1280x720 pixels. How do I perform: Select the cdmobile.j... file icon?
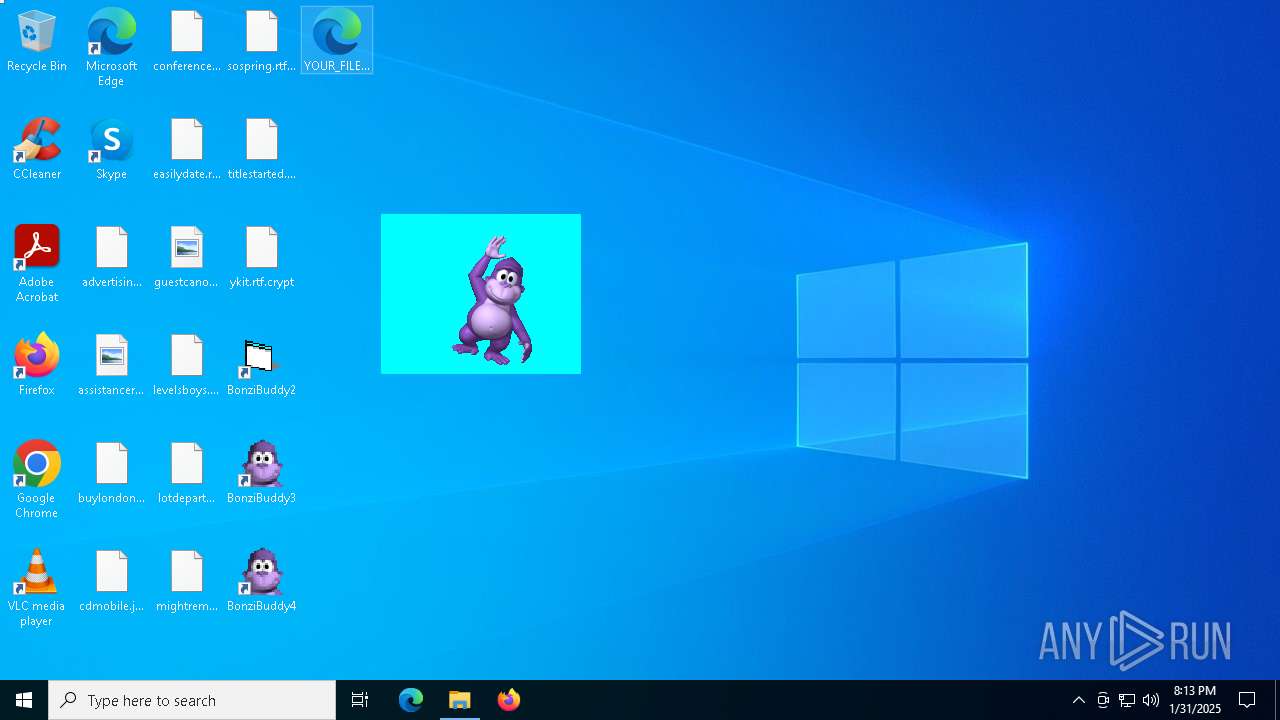coord(112,581)
